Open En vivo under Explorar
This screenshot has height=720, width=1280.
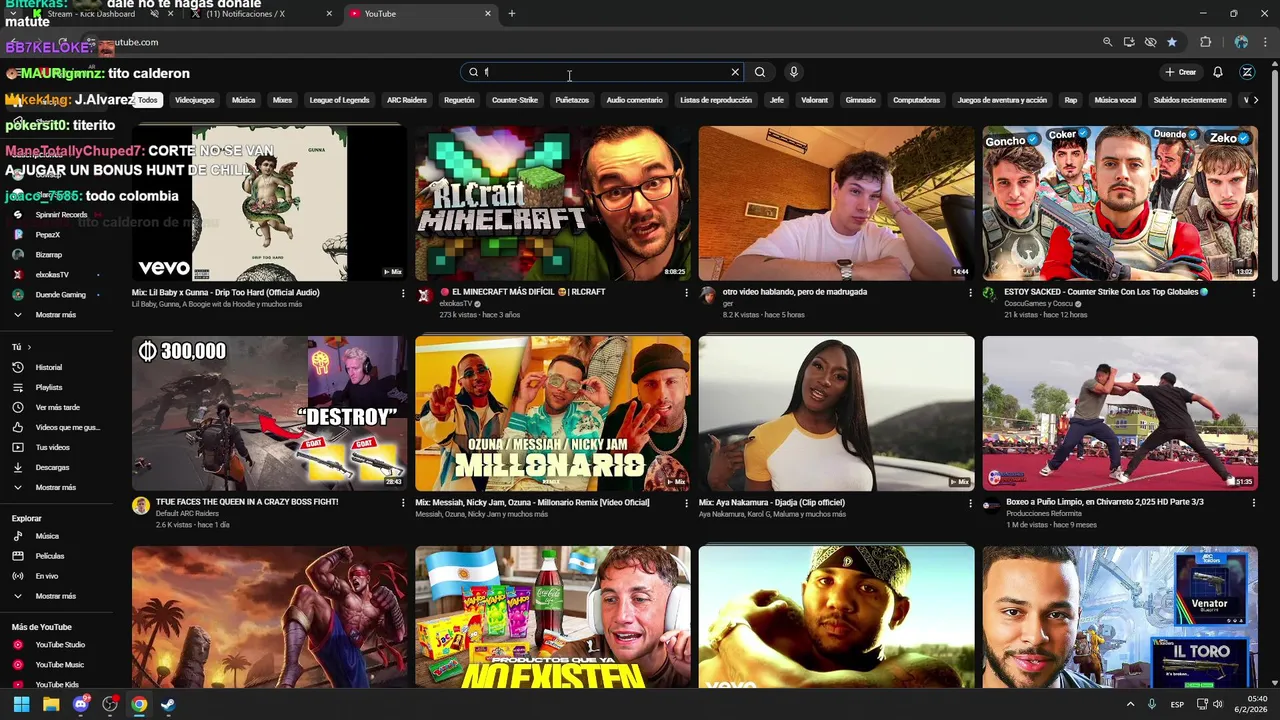point(46,576)
